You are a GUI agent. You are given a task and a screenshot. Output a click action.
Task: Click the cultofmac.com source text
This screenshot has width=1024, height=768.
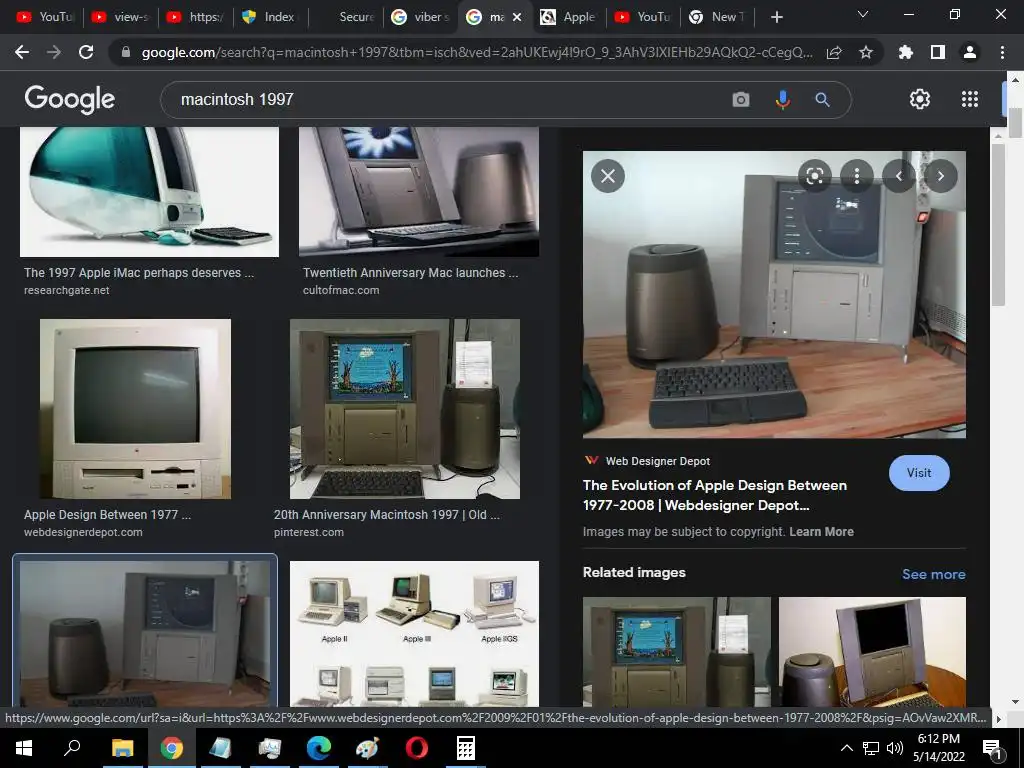pyautogui.click(x=340, y=290)
